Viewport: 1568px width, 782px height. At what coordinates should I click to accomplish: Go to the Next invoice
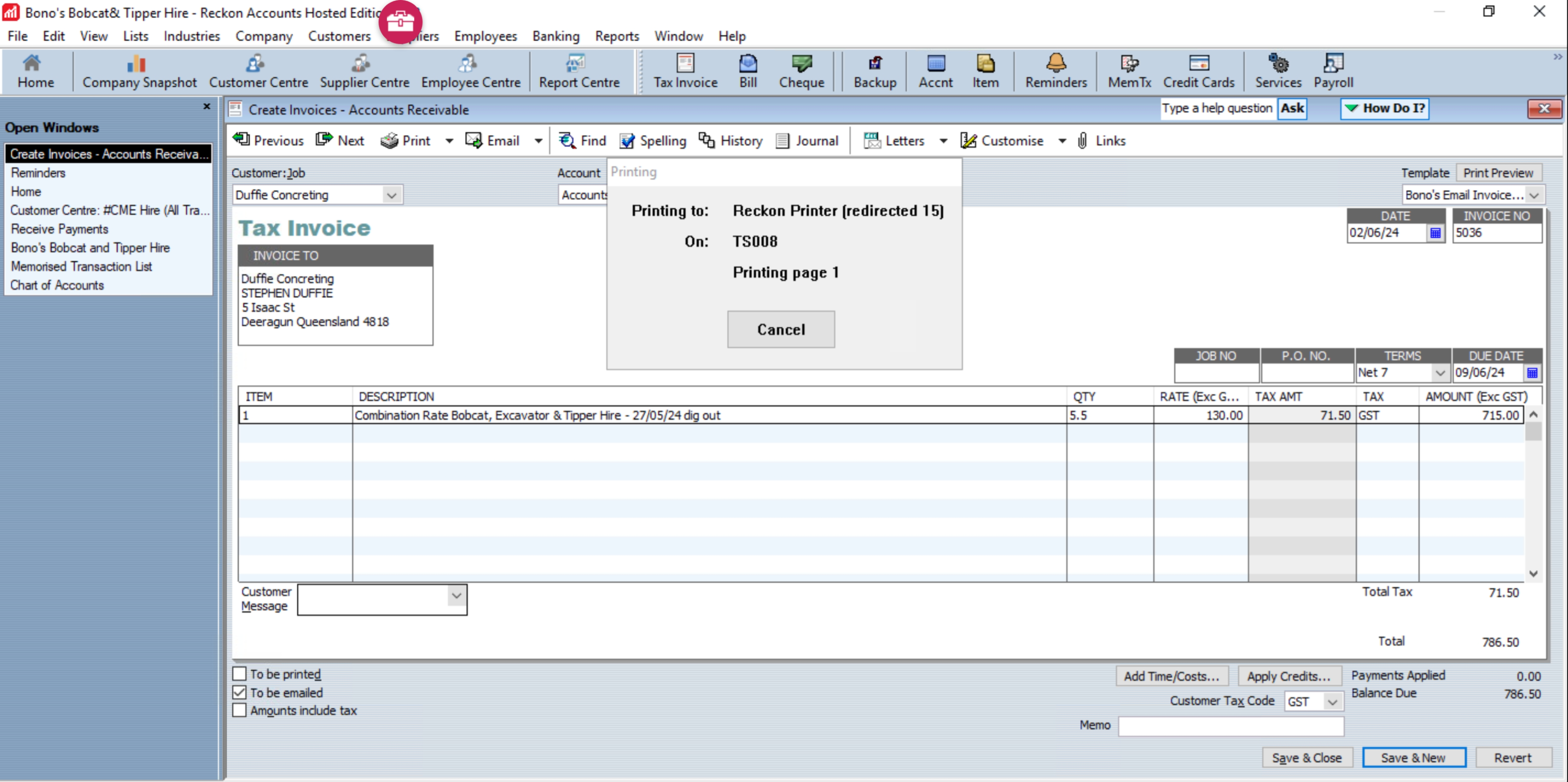click(340, 141)
